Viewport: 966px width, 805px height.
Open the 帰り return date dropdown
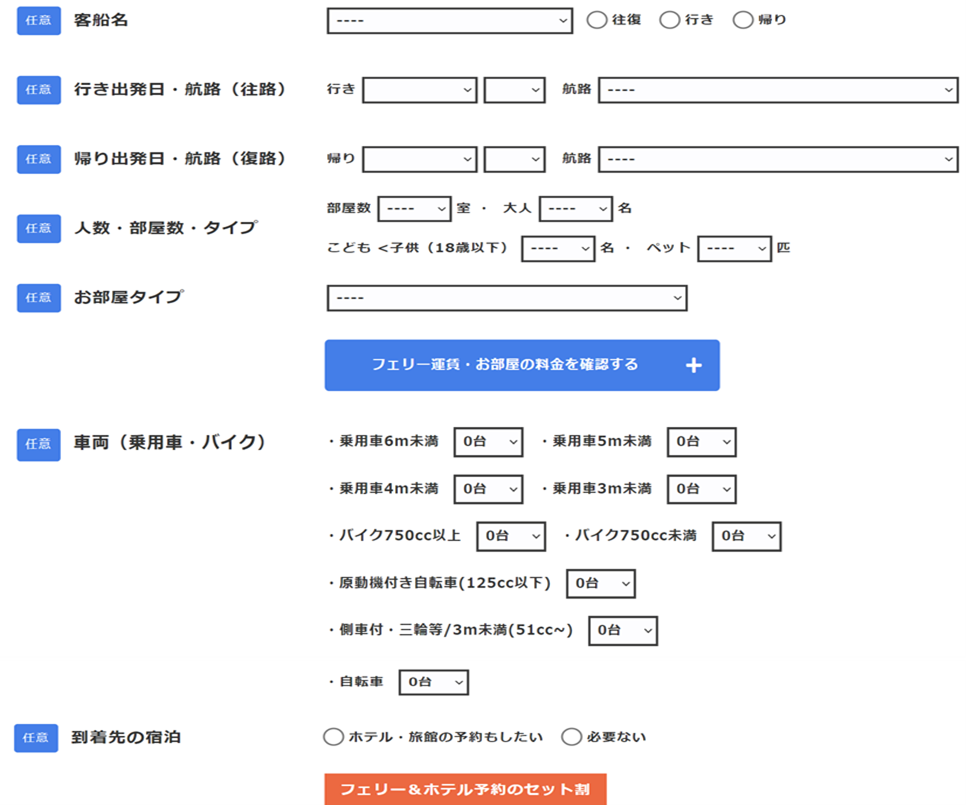click(x=420, y=159)
